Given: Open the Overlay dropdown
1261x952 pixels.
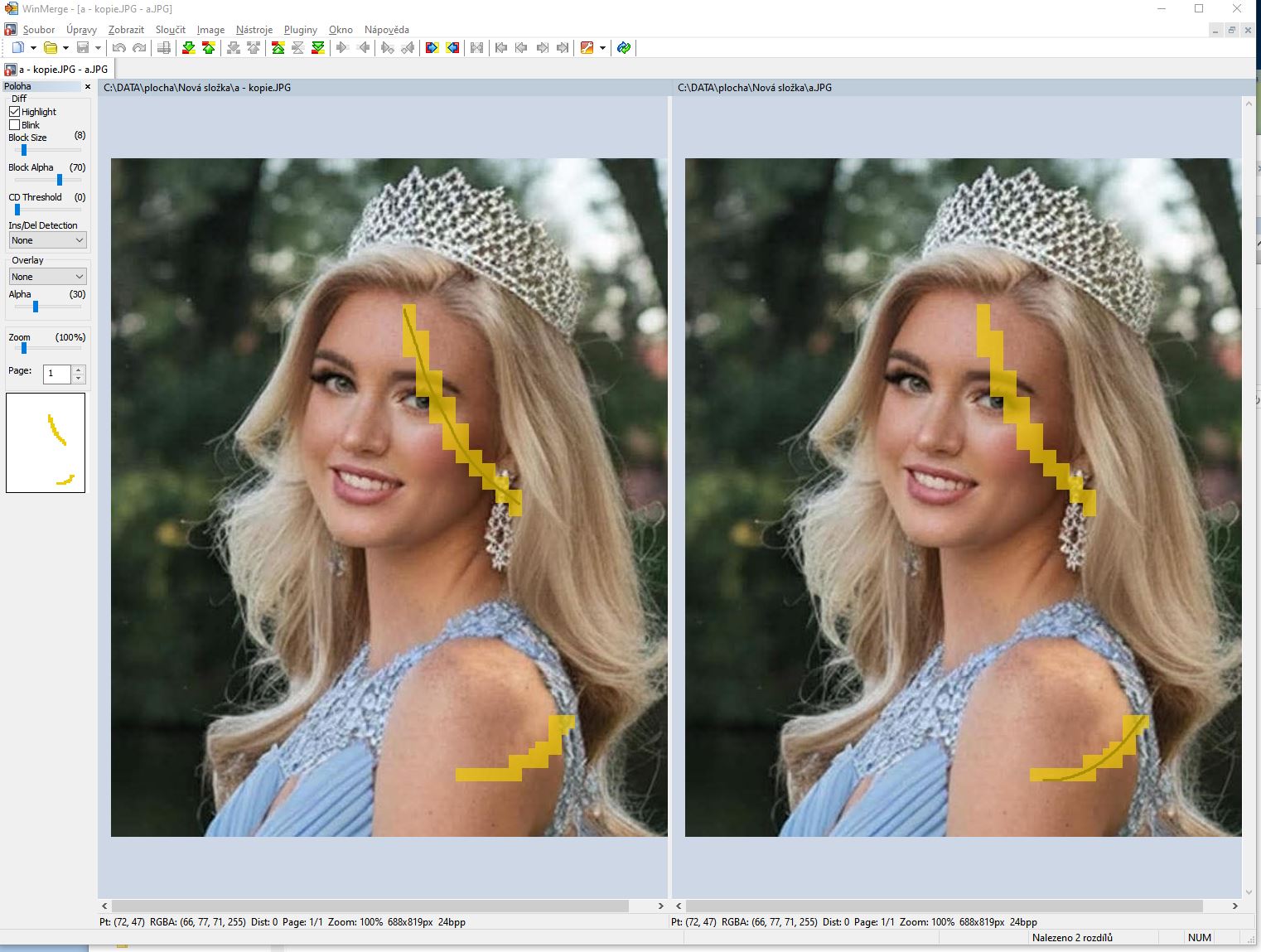Looking at the screenshot, I should [x=47, y=277].
